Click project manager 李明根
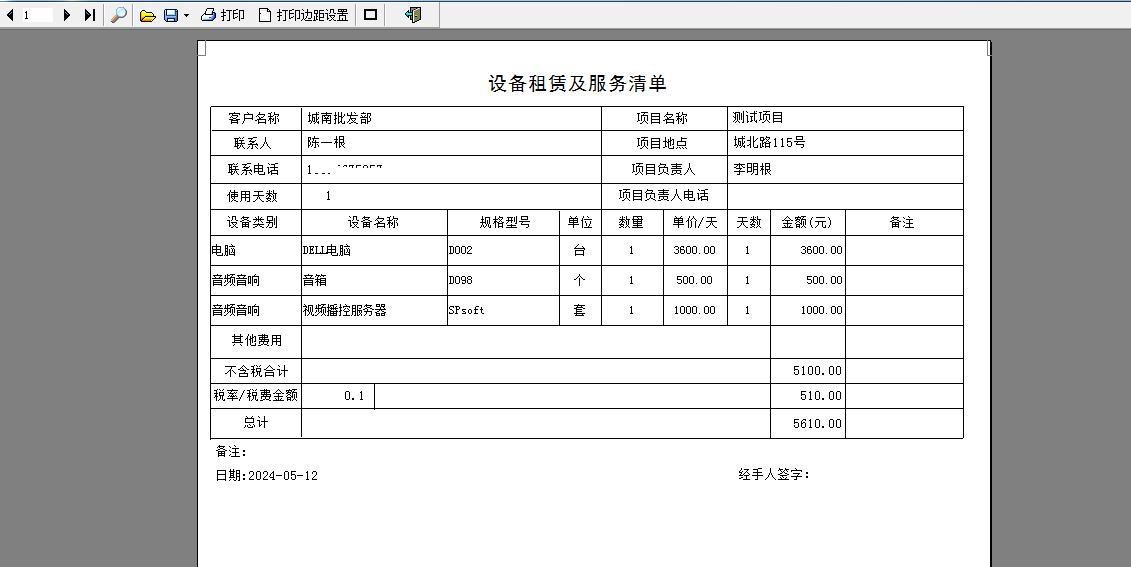The width and height of the screenshot is (1131, 567). [752, 170]
